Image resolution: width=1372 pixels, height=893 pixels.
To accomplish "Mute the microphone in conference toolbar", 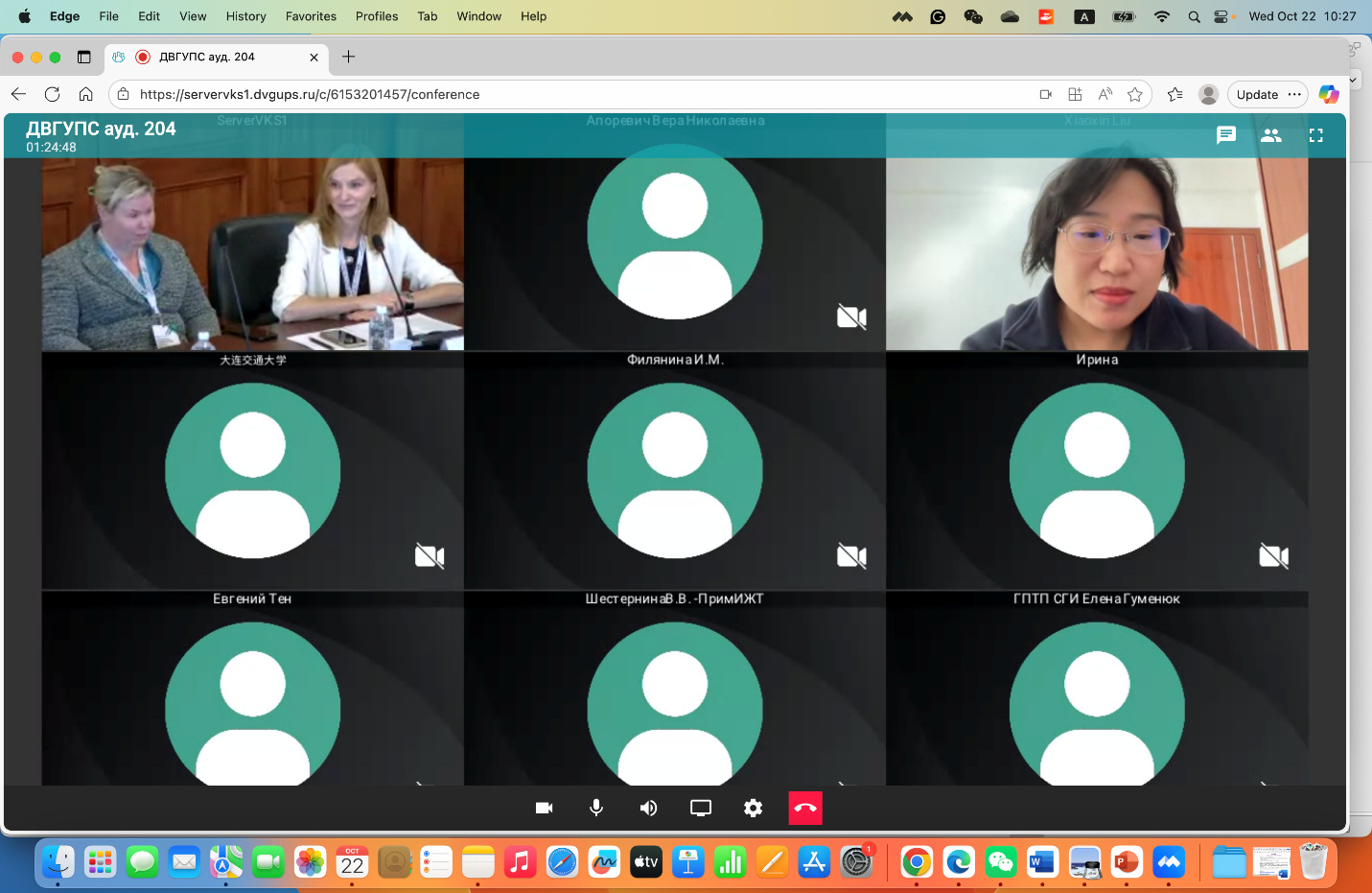I will pyautogui.click(x=596, y=808).
